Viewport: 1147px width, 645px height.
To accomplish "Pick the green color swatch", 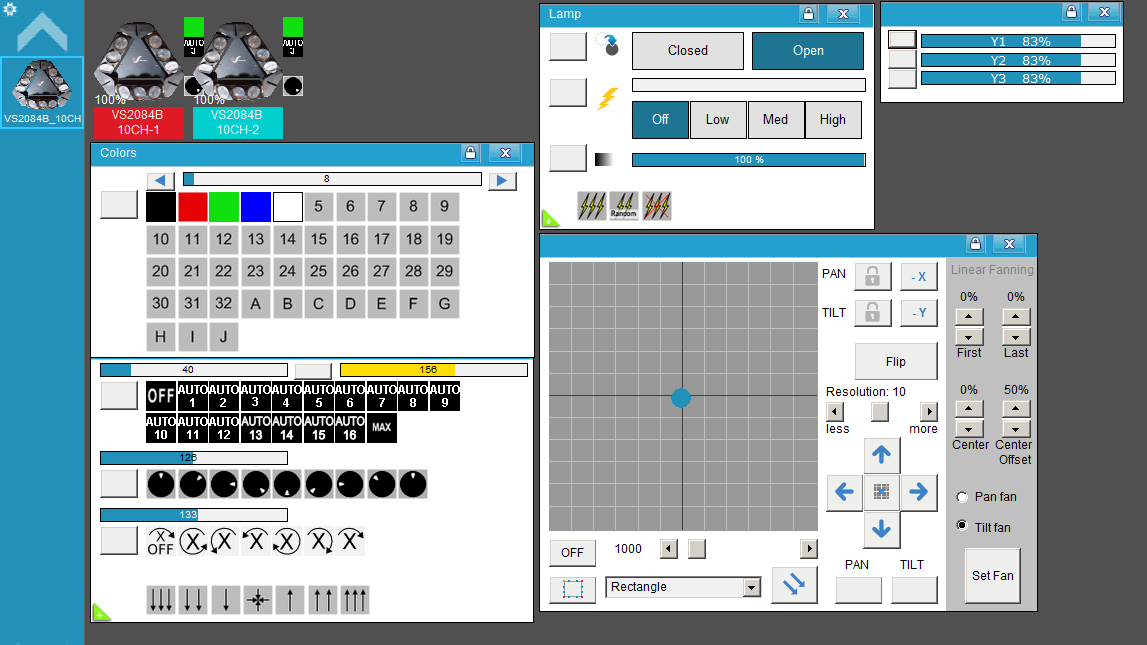I will [x=224, y=207].
